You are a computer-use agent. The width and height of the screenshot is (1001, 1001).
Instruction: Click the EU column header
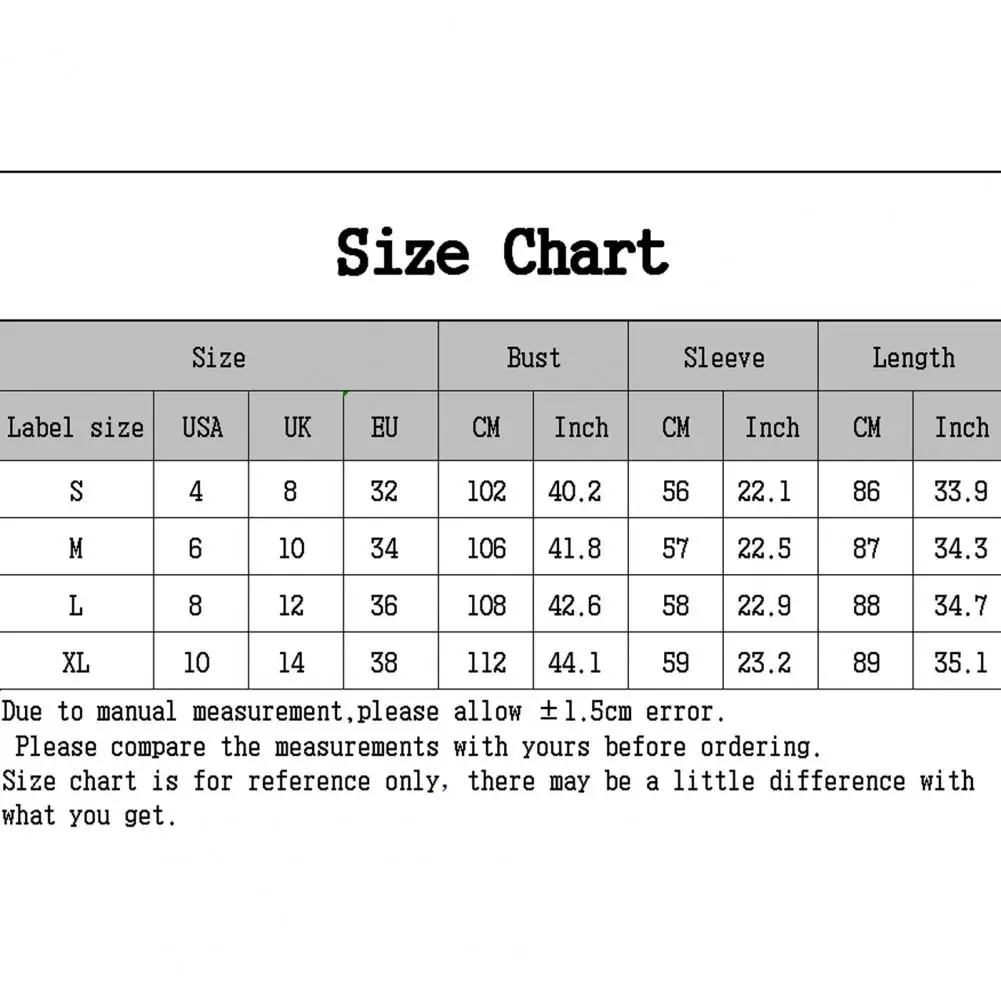[391, 426]
